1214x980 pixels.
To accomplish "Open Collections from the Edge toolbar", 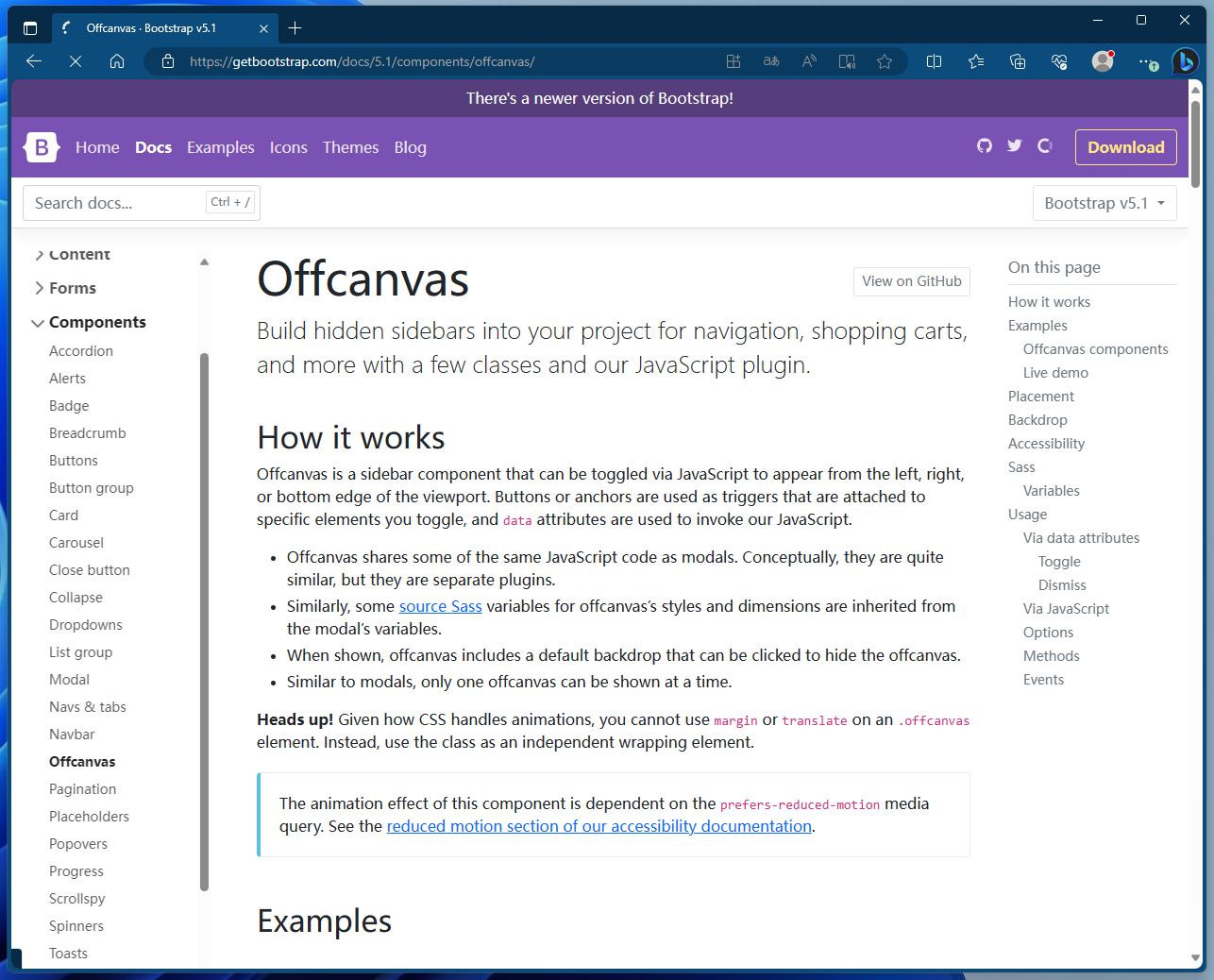I will [1018, 61].
